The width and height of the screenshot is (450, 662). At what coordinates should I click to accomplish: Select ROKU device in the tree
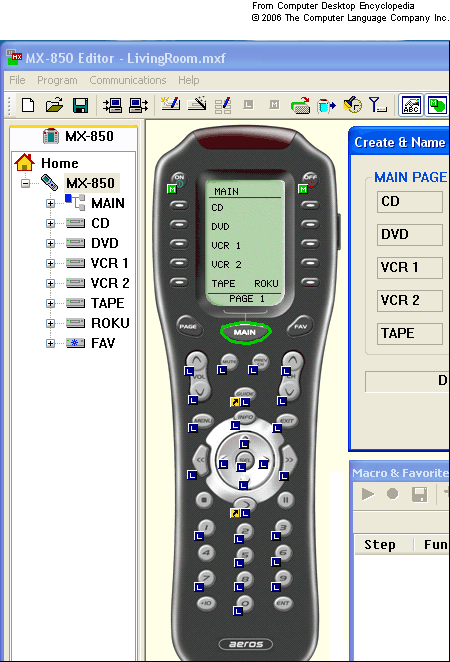(110, 323)
